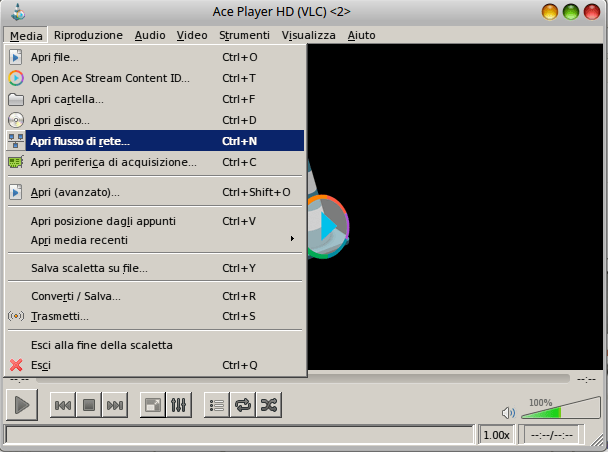Toggle loop repeat mode button
Viewport: 608px width, 452px height.
(x=243, y=405)
